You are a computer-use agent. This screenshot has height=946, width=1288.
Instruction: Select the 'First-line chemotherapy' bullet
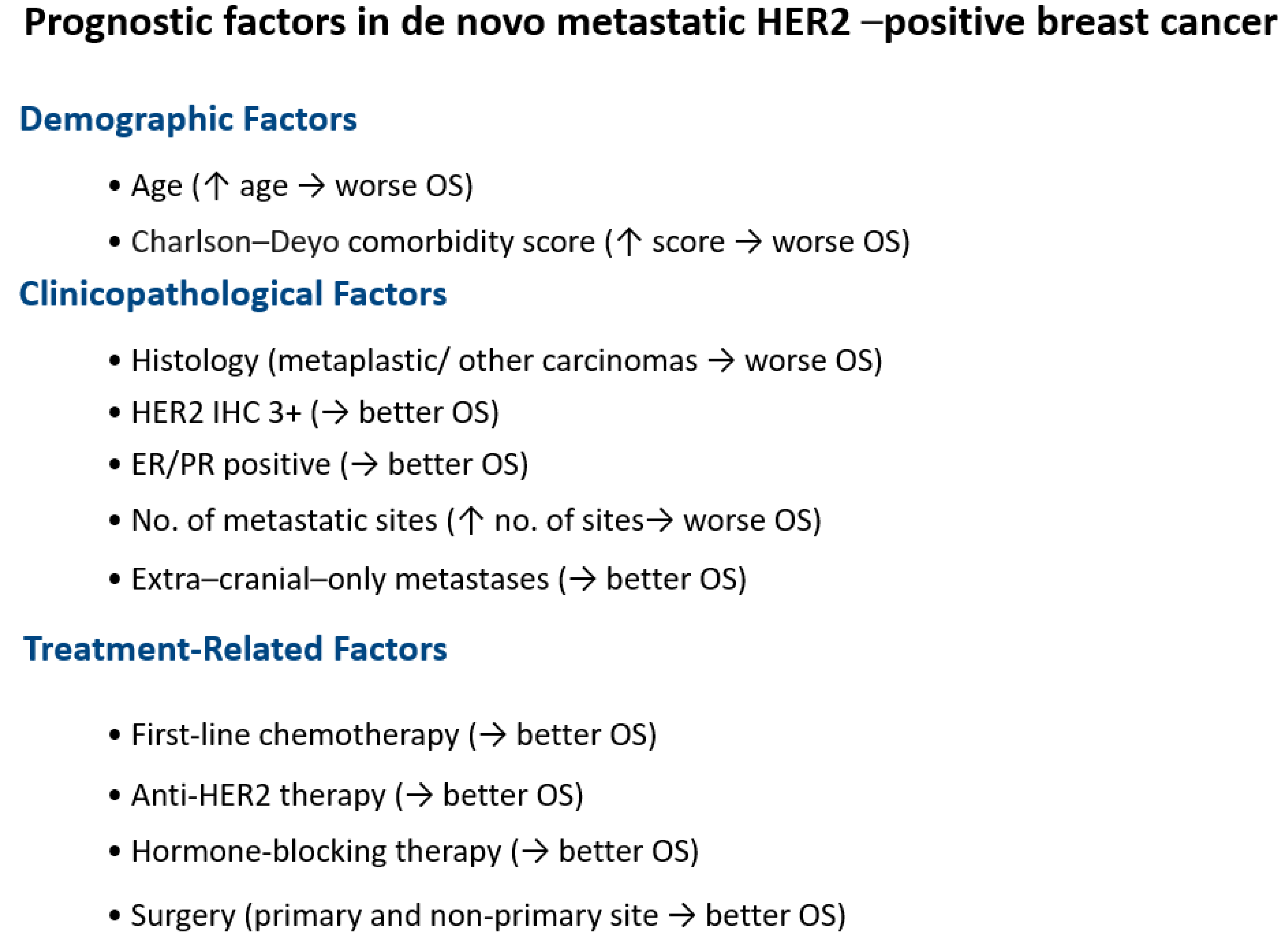click(x=393, y=735)
